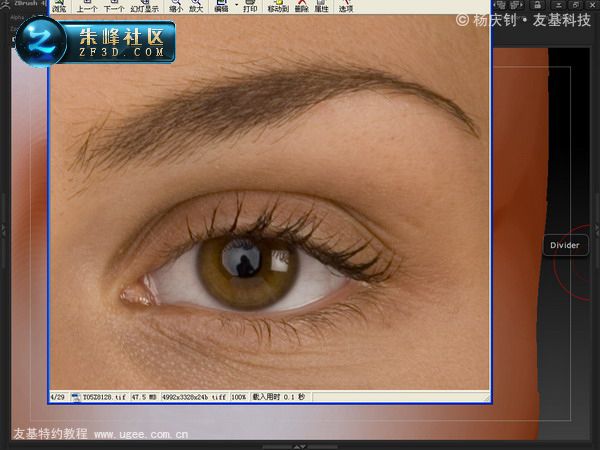Click the ZBrush bottom shelf divider arrows

pos(299,447)
